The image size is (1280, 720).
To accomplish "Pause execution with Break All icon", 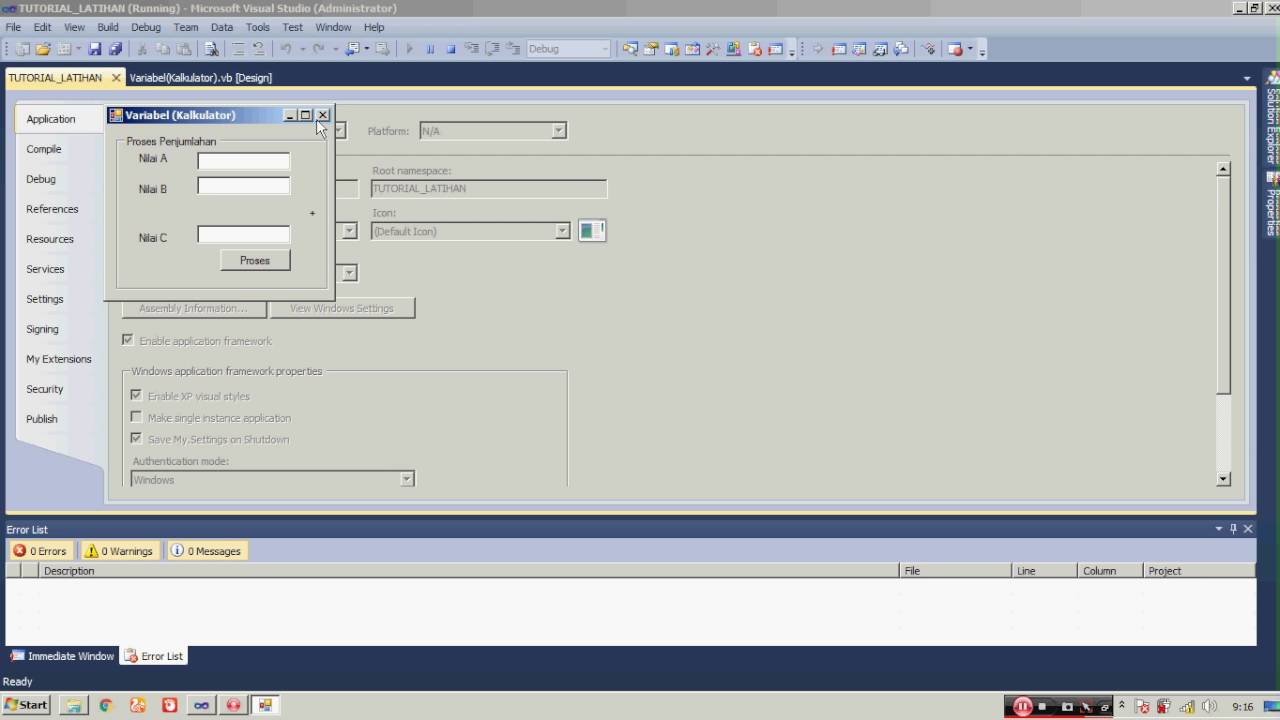I will point(431,49).
